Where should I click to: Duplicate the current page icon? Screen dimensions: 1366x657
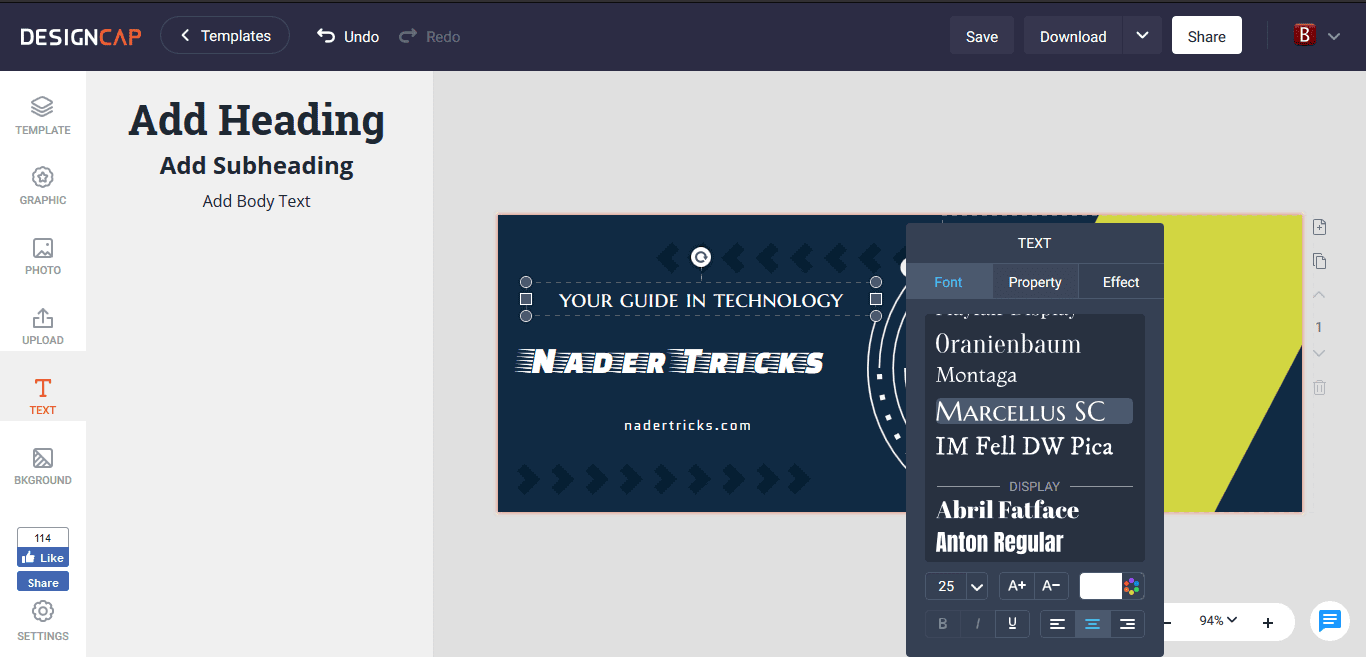point(1320,261)
